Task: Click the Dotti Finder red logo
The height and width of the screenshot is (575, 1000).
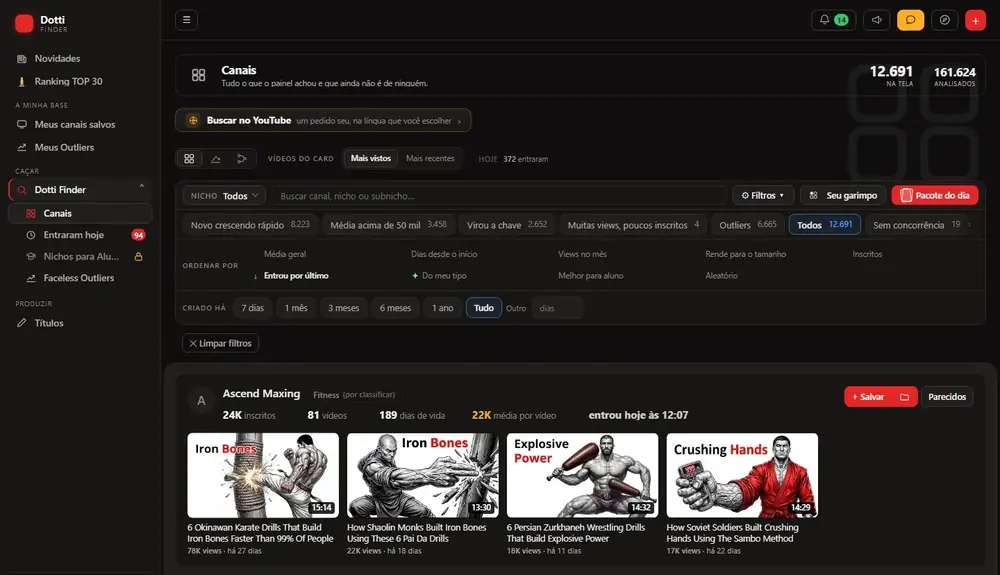Action: (24, 24)
